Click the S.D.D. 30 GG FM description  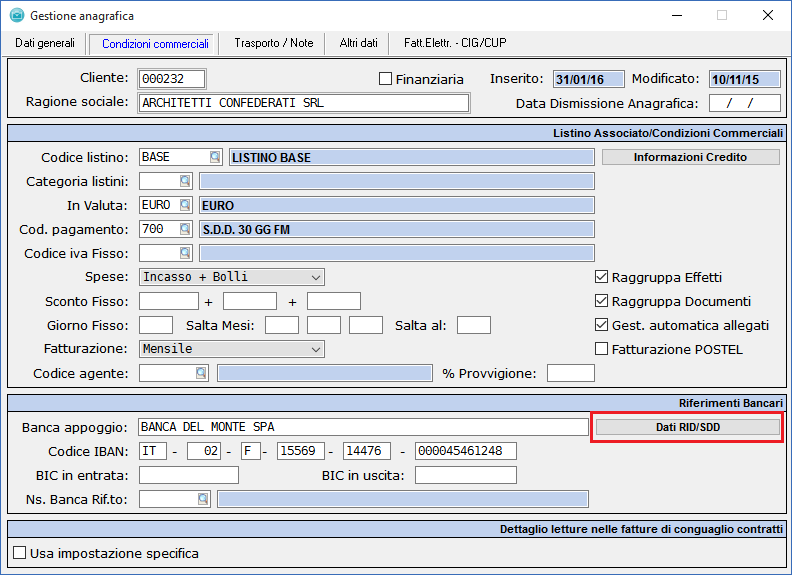pos(246,230)
